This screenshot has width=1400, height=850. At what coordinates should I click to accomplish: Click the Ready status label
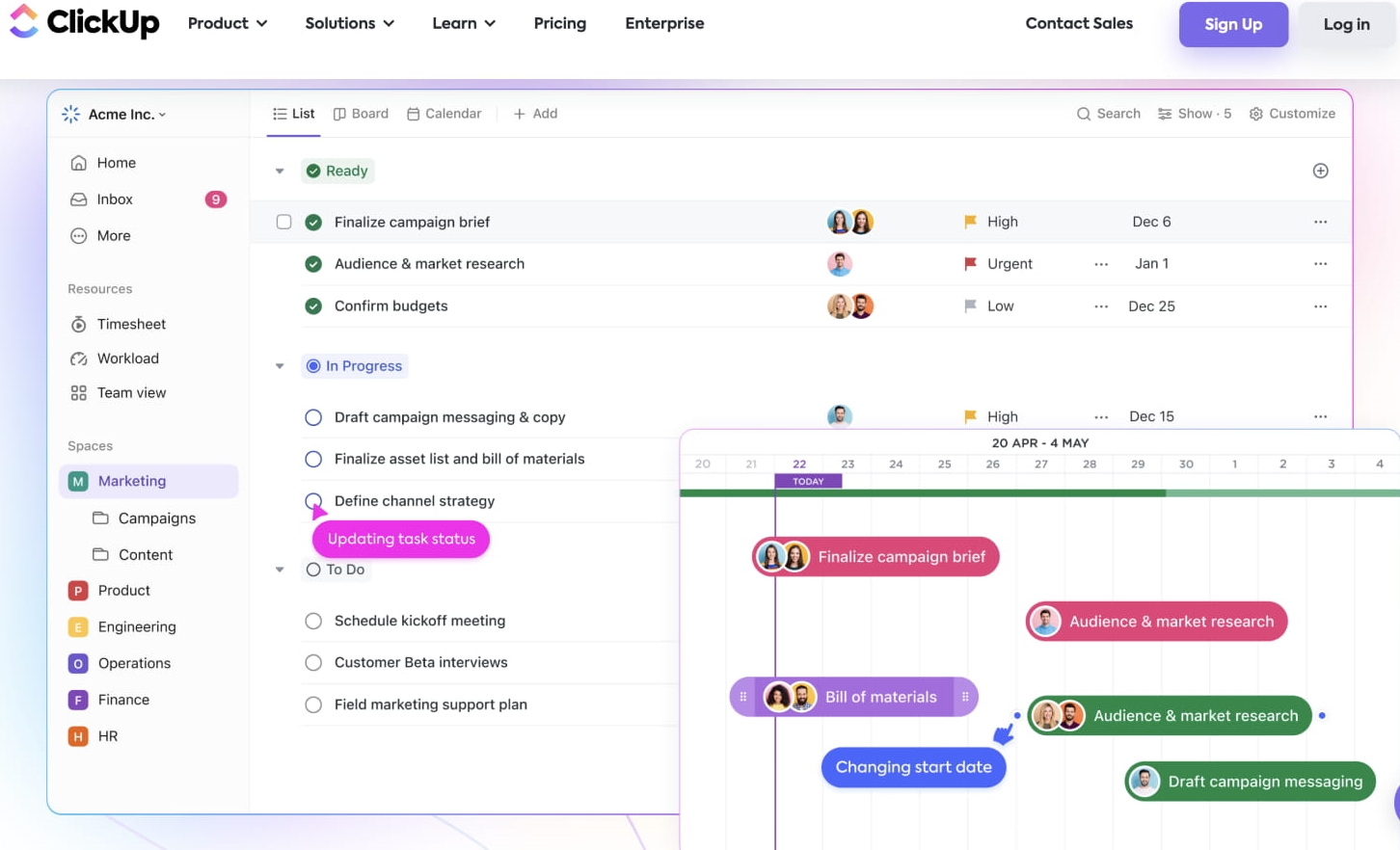coord(337,171)
